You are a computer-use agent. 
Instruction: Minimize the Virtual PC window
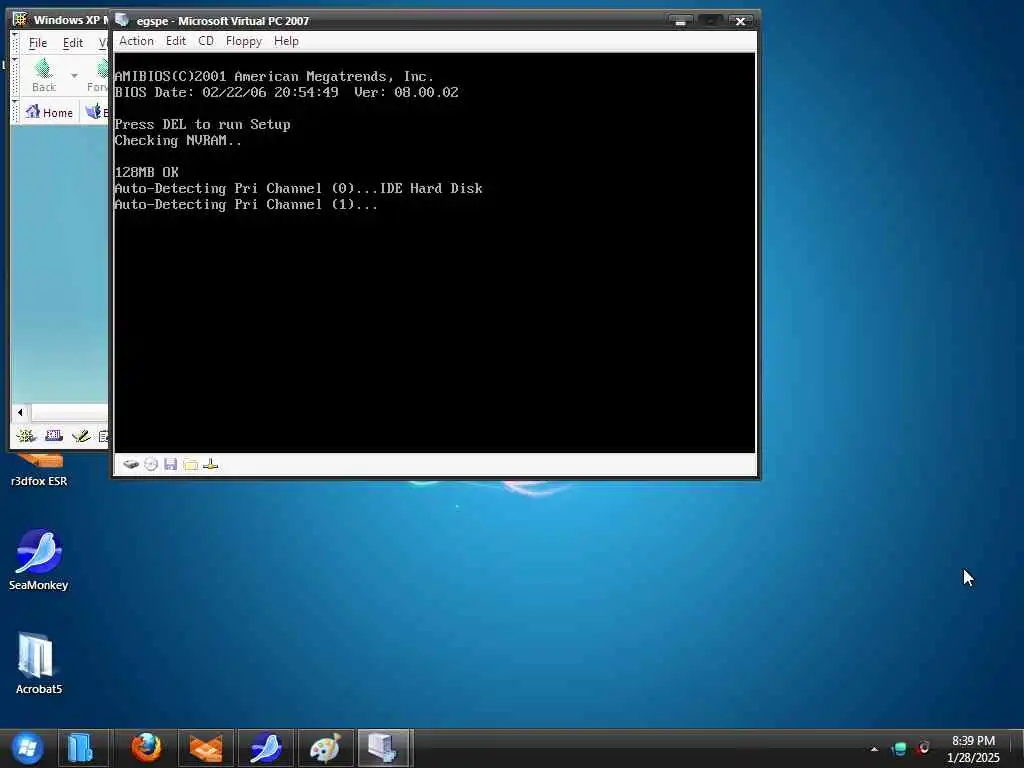pos(680,22)
